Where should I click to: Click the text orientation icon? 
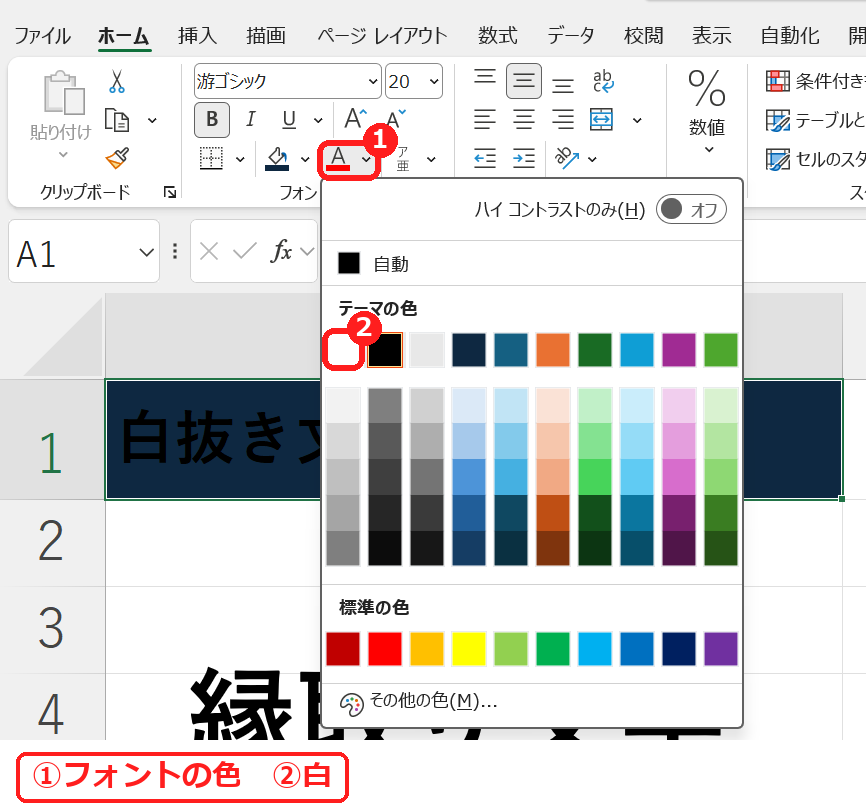[567, 158]
